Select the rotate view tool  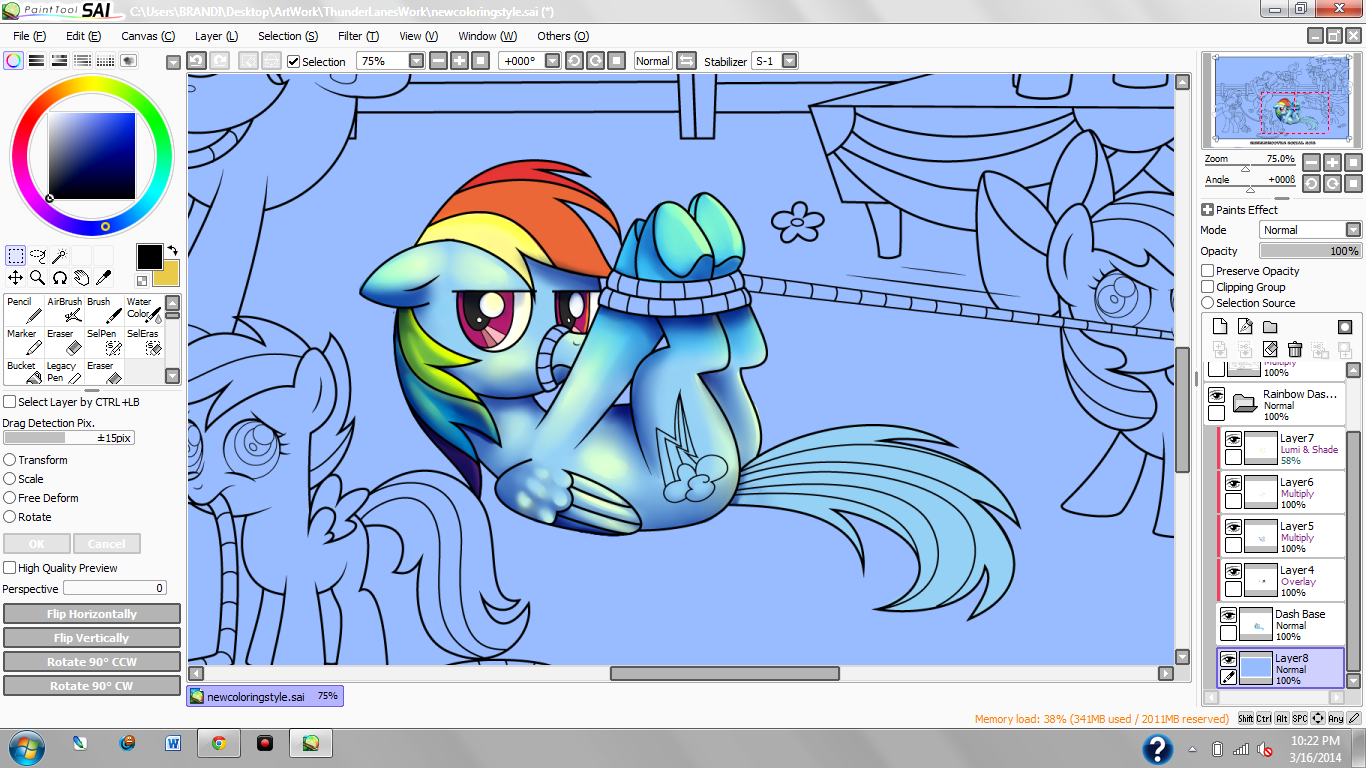(59, 278)
